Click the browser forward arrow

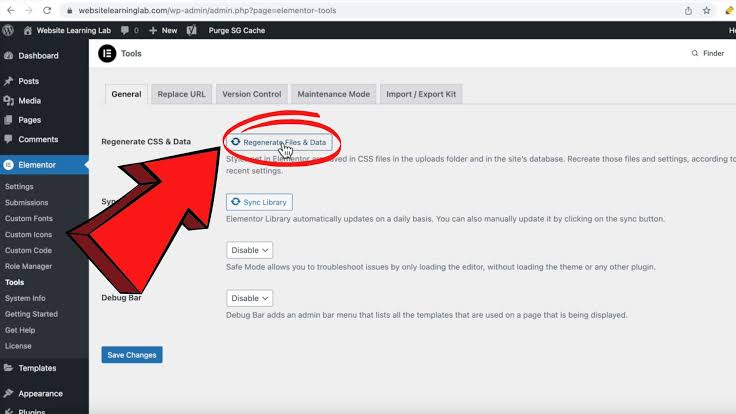(29, 10)
